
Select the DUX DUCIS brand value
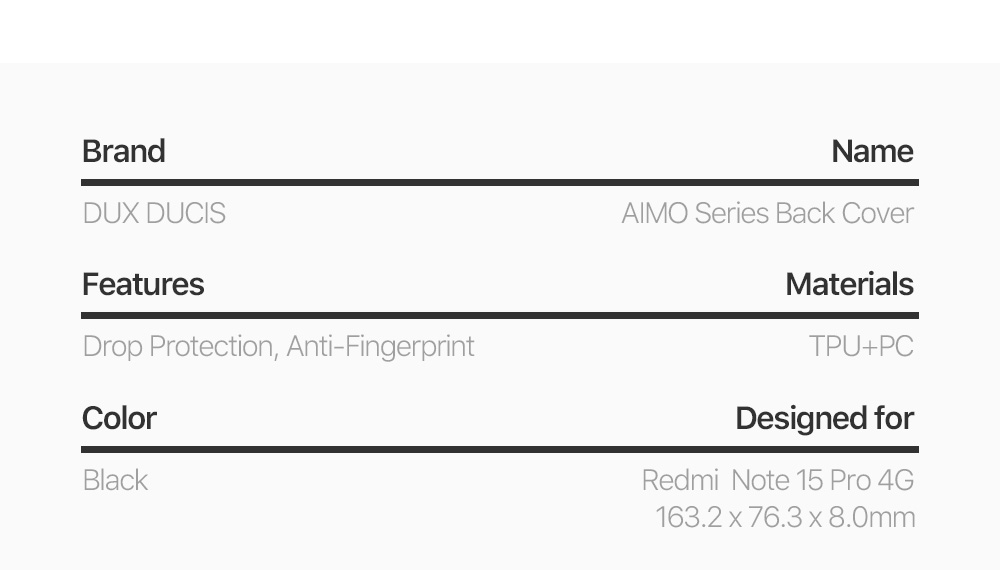[x=154, y=213]
